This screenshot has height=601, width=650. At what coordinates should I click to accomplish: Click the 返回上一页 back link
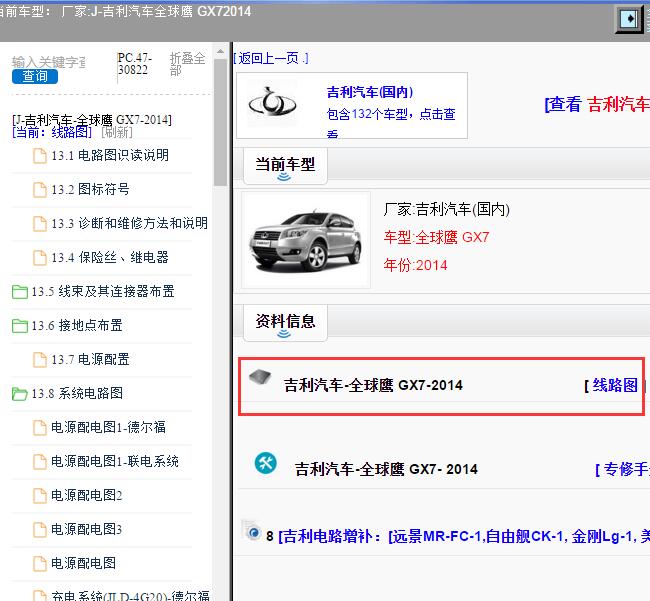coord(272,58)
